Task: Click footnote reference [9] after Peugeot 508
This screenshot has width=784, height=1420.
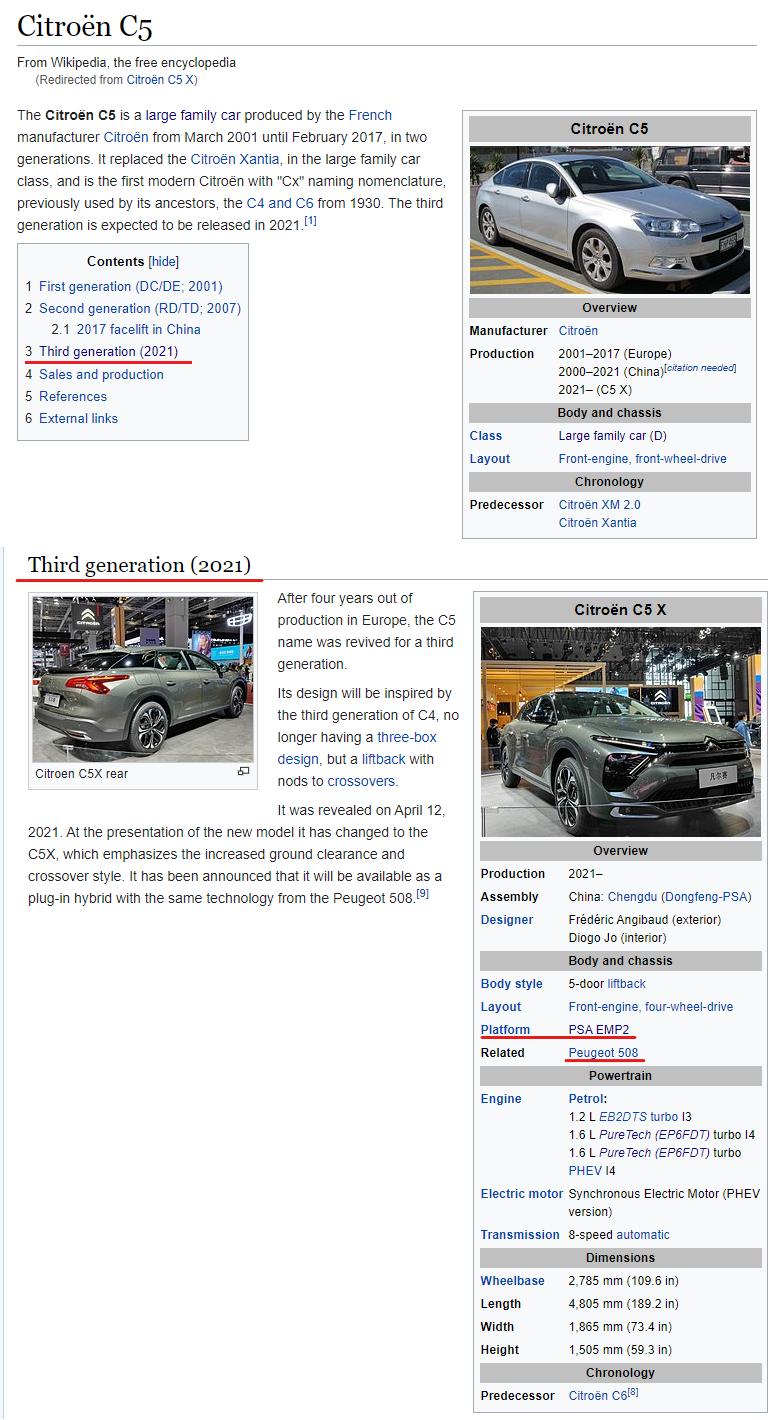Action: (423, 893)
